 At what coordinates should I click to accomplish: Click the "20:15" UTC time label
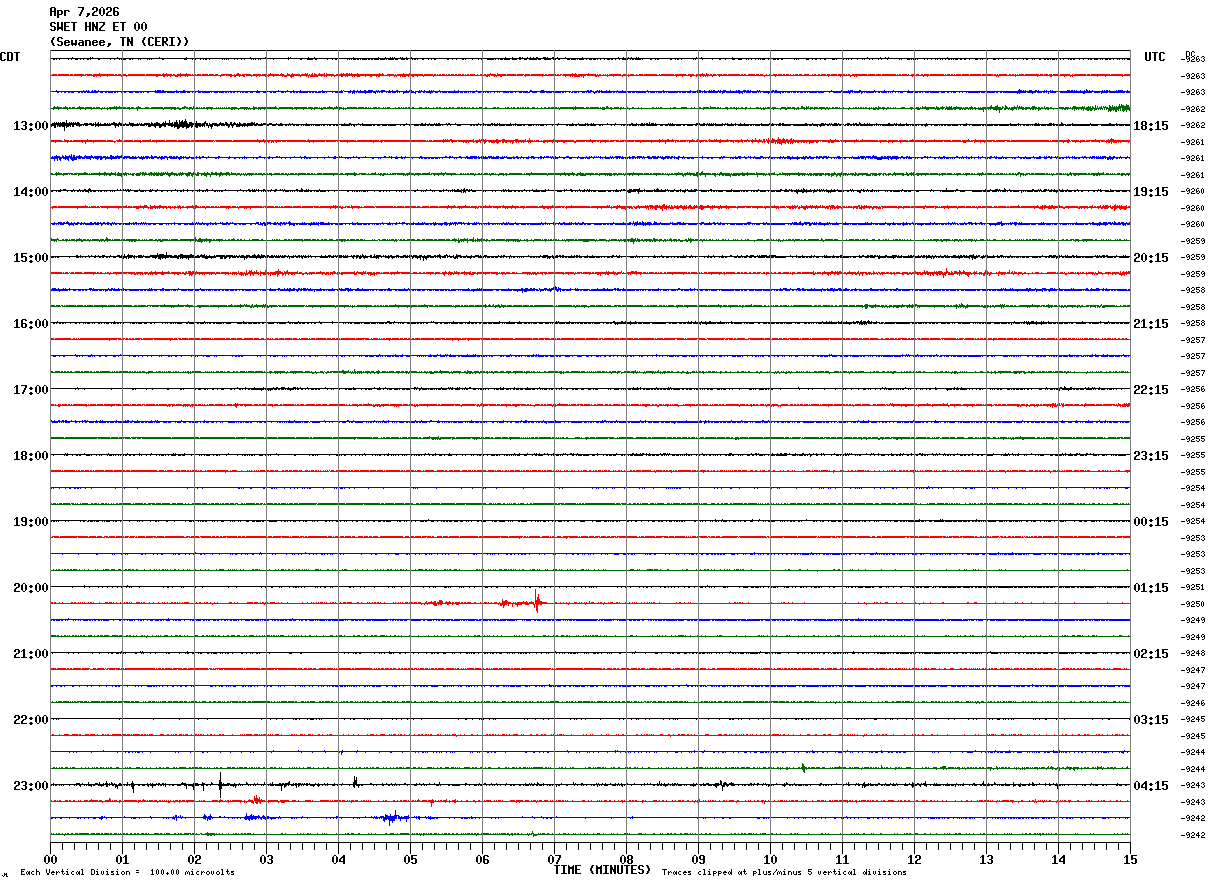pyautogui.click(x=1151, y=258)
